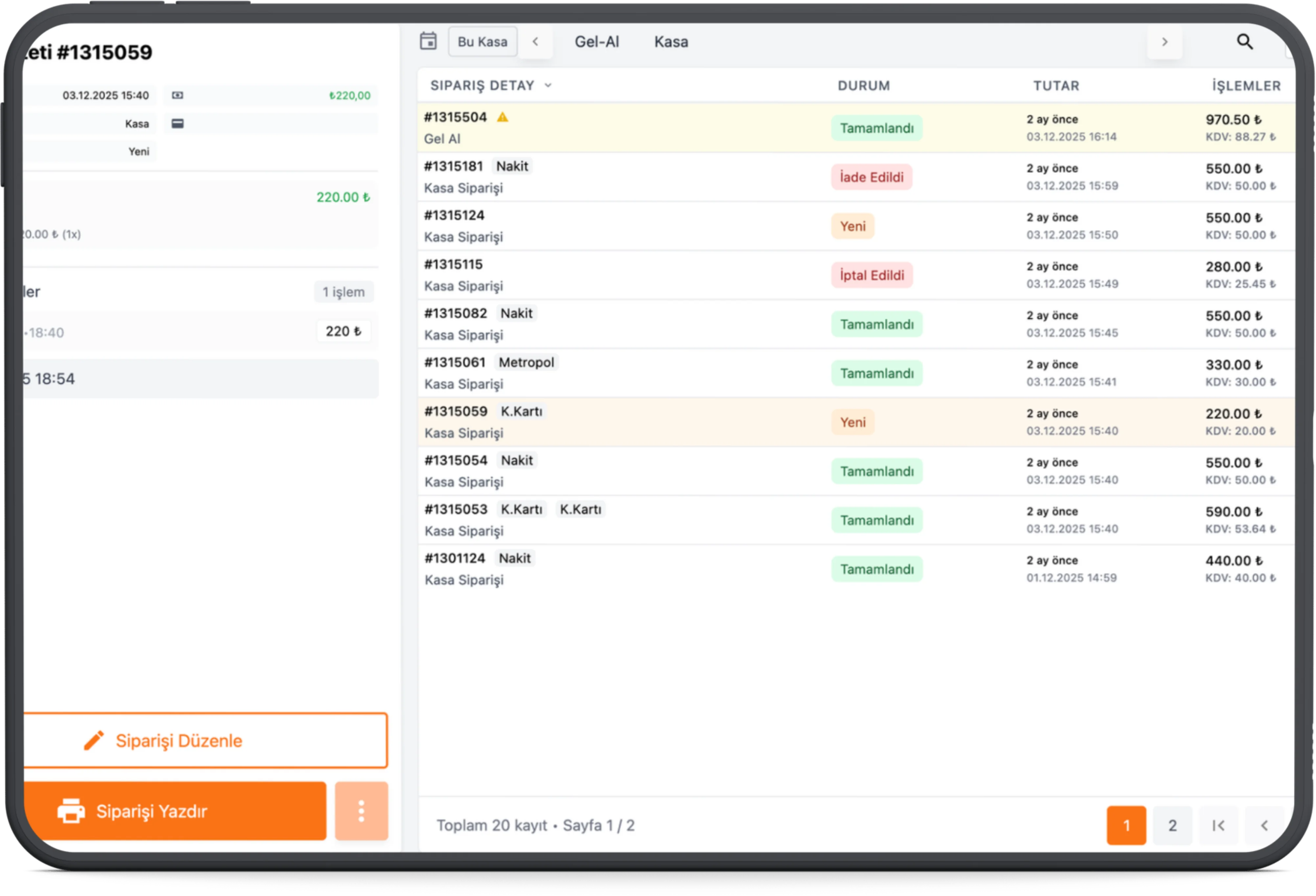Open the three-dot more options button
This screenshot has height=896, width=1316.
(361, 811)
